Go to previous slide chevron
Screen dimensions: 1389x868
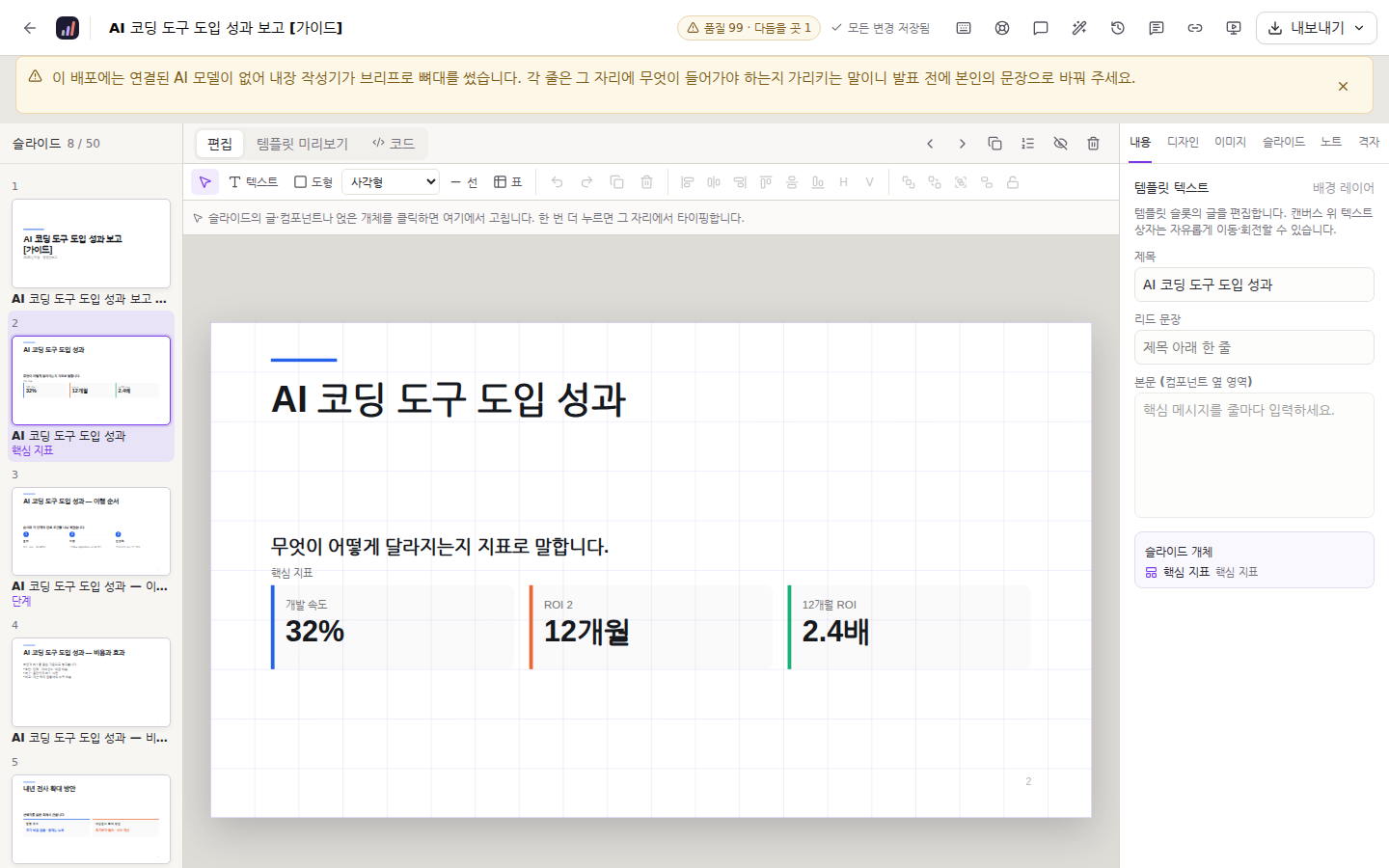(930, 144)
